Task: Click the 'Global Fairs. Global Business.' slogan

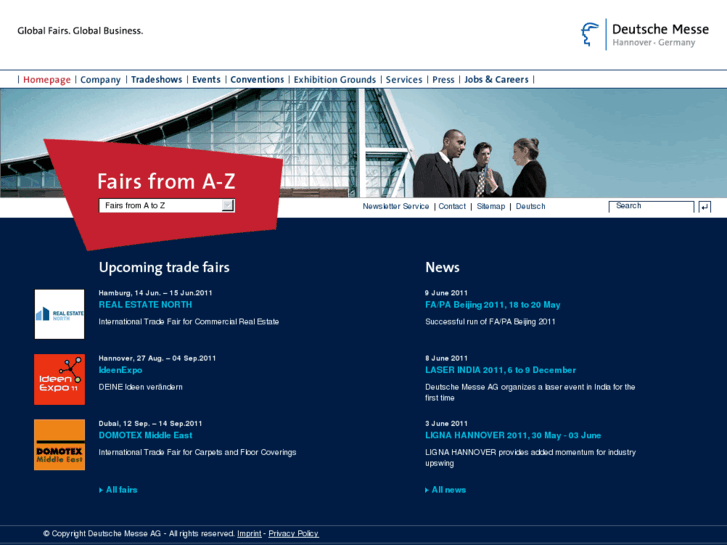Action: pos(80,31)
